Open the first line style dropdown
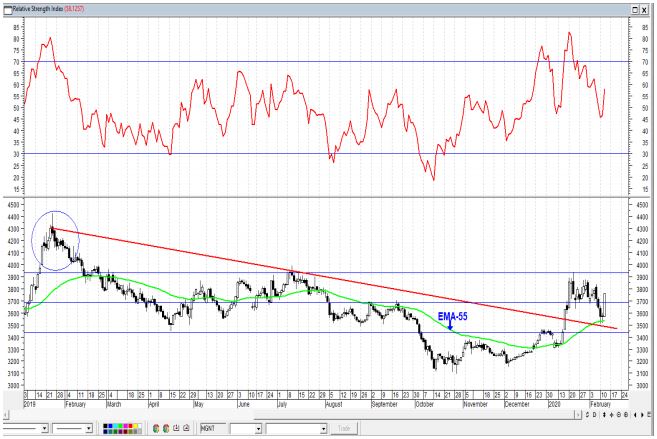Viewport: 657px width, 439px height. [x=45, y=429]
